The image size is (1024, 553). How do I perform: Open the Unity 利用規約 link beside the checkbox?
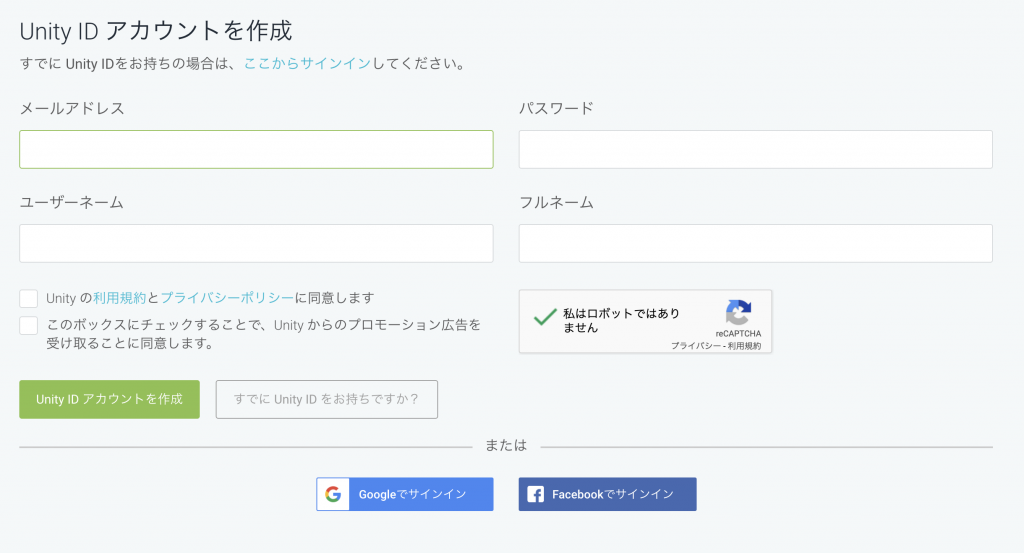pyautogui.click(x=120, y=298)
